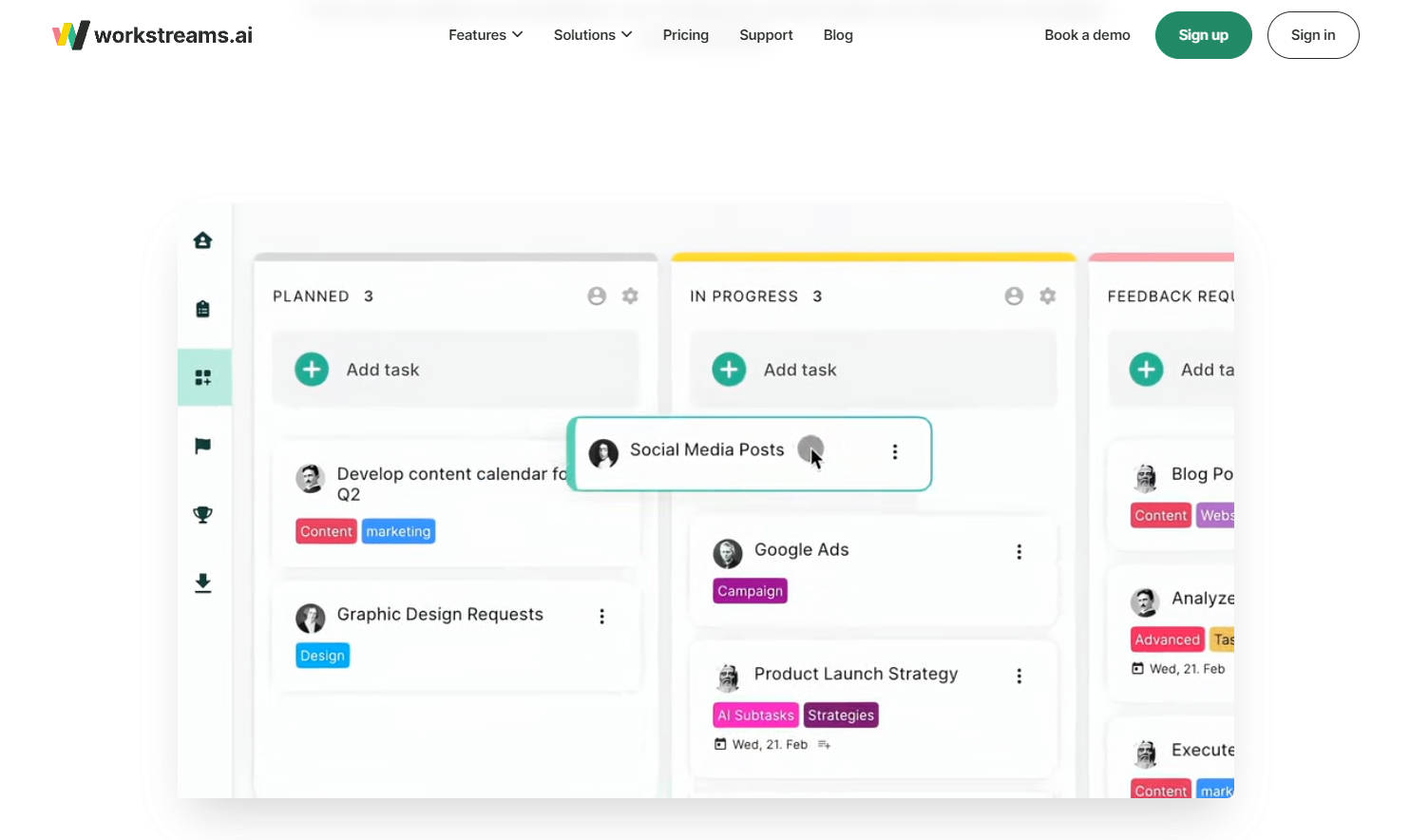Open the flag icon in sidebar
Image resolution: width=1410 pixels, height=840 pixels.
pyautogui.click(x=202, y=446)
